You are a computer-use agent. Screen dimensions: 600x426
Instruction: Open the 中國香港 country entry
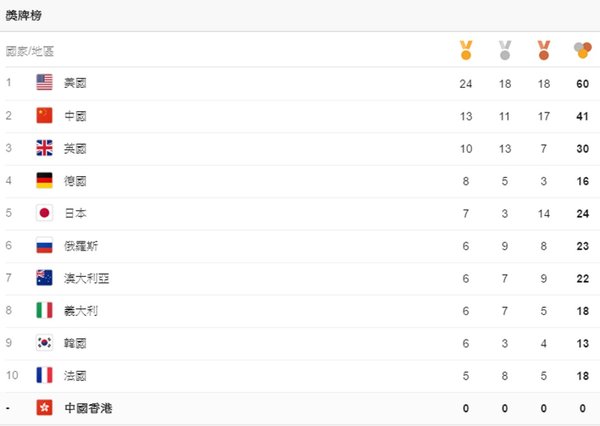tap(88, 408)
